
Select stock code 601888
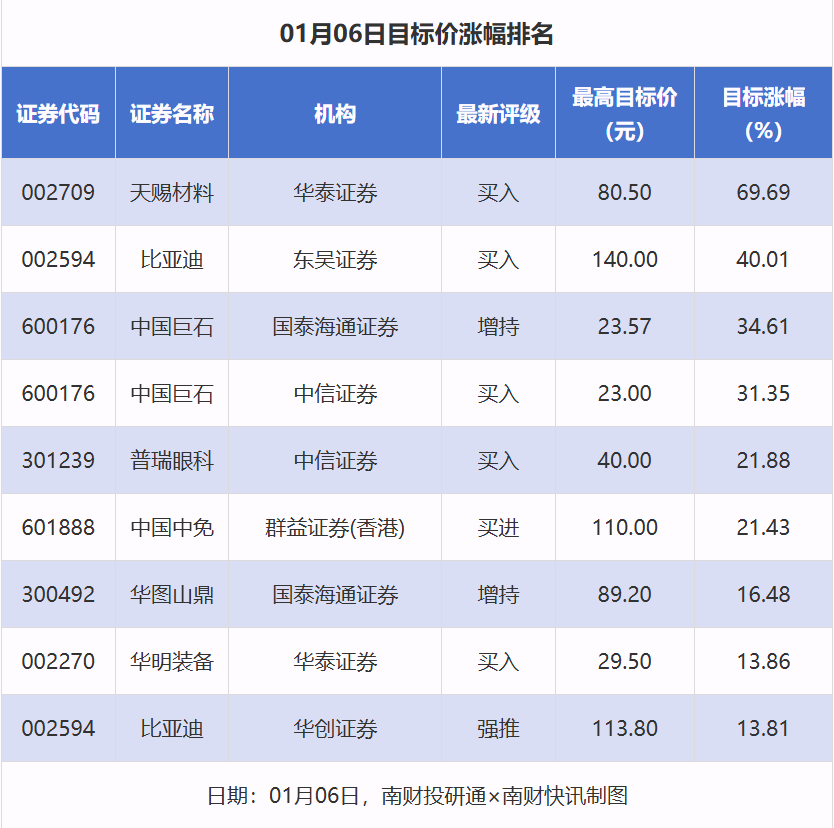pyautogui.click(x=58, y=528)
